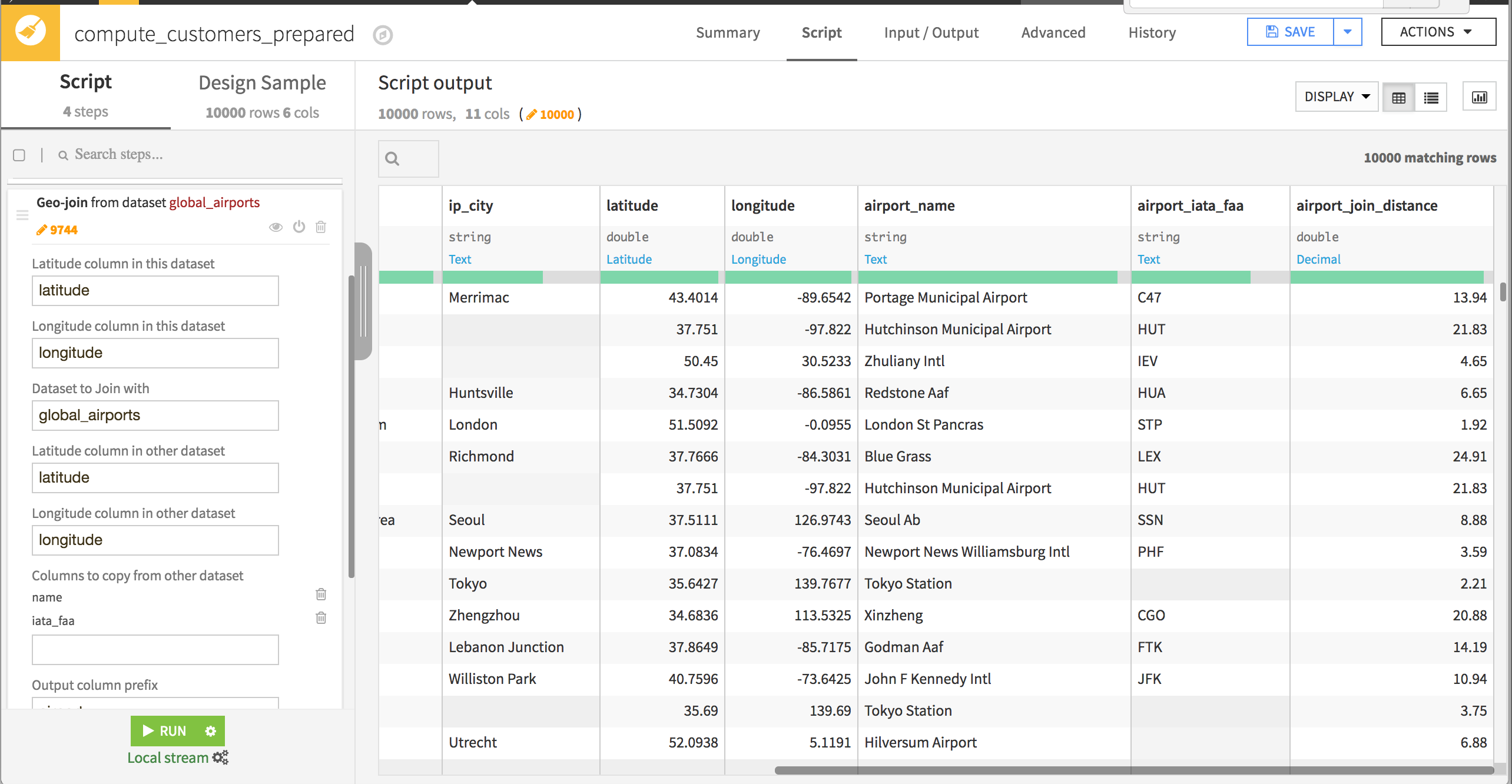Viewport: 1512px width, 784px height.
Task: Open the latitude column header menu
Action: pyautogui.click(x=632, y=205)
